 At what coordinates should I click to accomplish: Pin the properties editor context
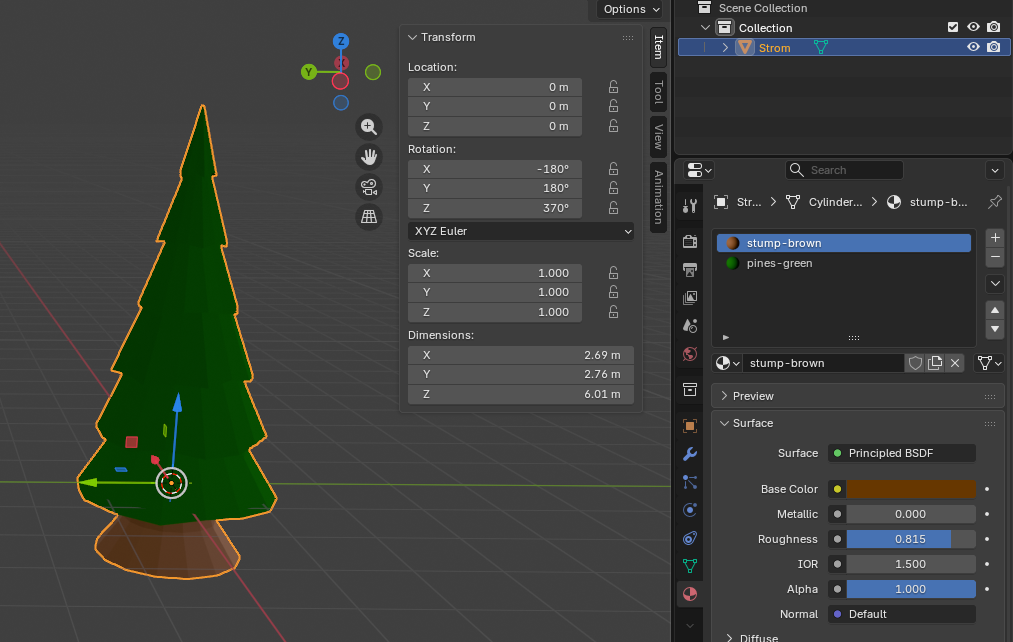pyautogui.click(x=994, y=202)
